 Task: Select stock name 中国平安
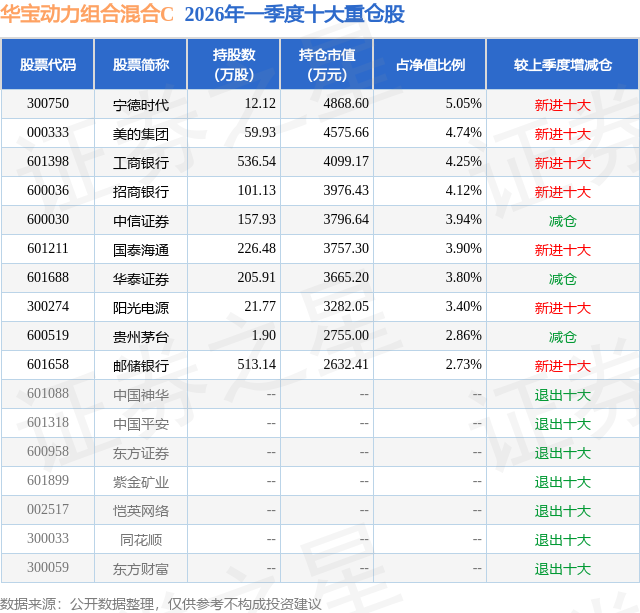(141, 424)
